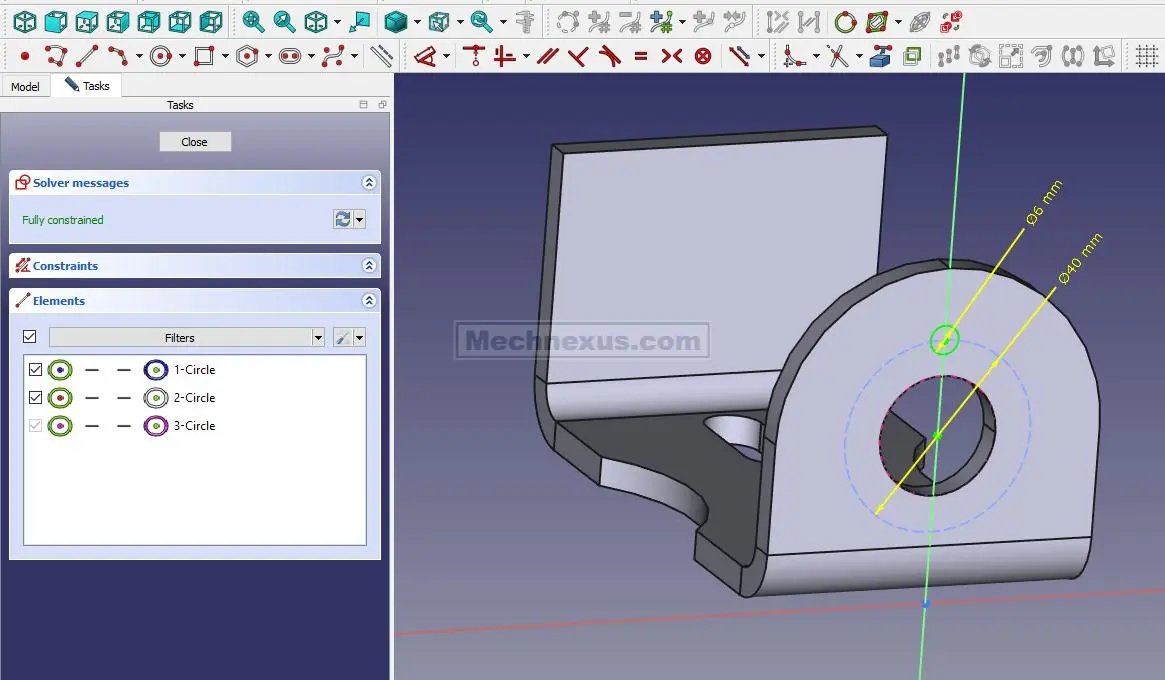This screenshot has width=1165, height=680.
Task: Collapse the Solver messages panel
Action: point(369,183)
